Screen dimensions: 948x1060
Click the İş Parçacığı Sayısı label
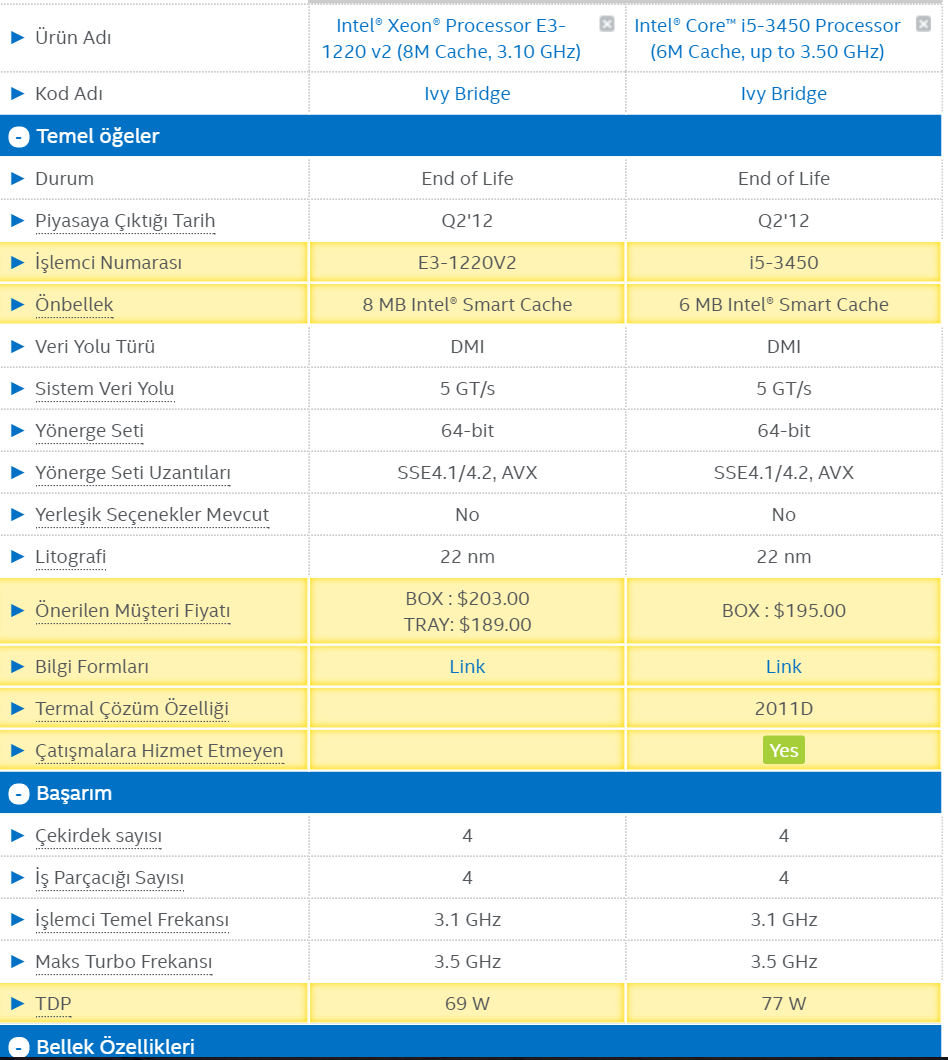coord(110,877)
